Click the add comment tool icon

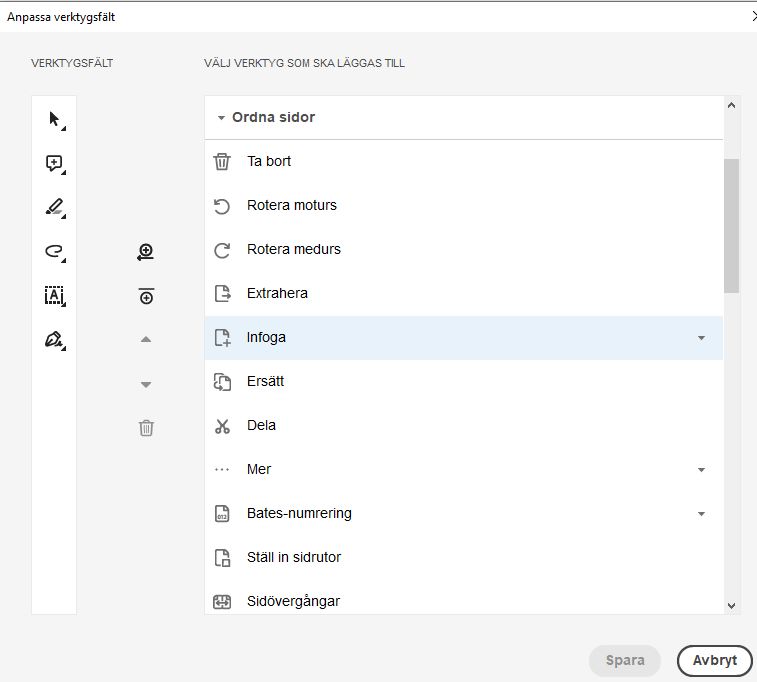coord(55,164)
